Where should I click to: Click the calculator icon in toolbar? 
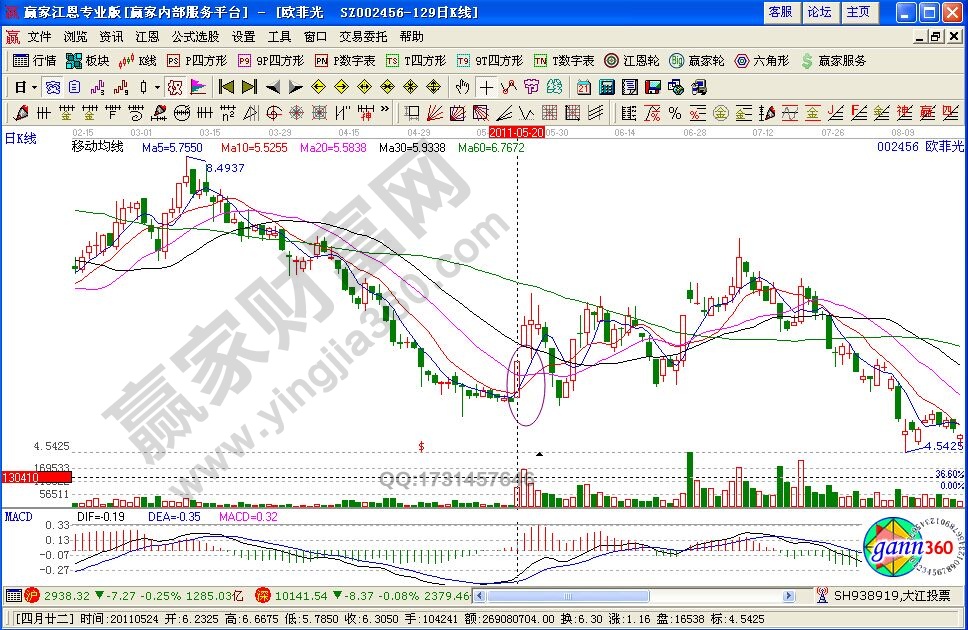pos(605,87)
